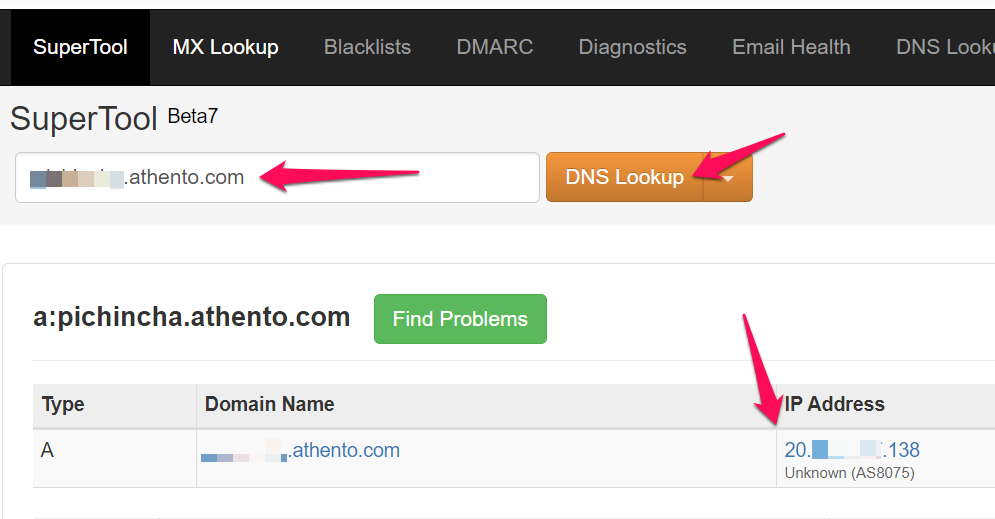Click the SuperTool page heading
The width and height of the screenshot is (995, 519).
tap(84, 119)
